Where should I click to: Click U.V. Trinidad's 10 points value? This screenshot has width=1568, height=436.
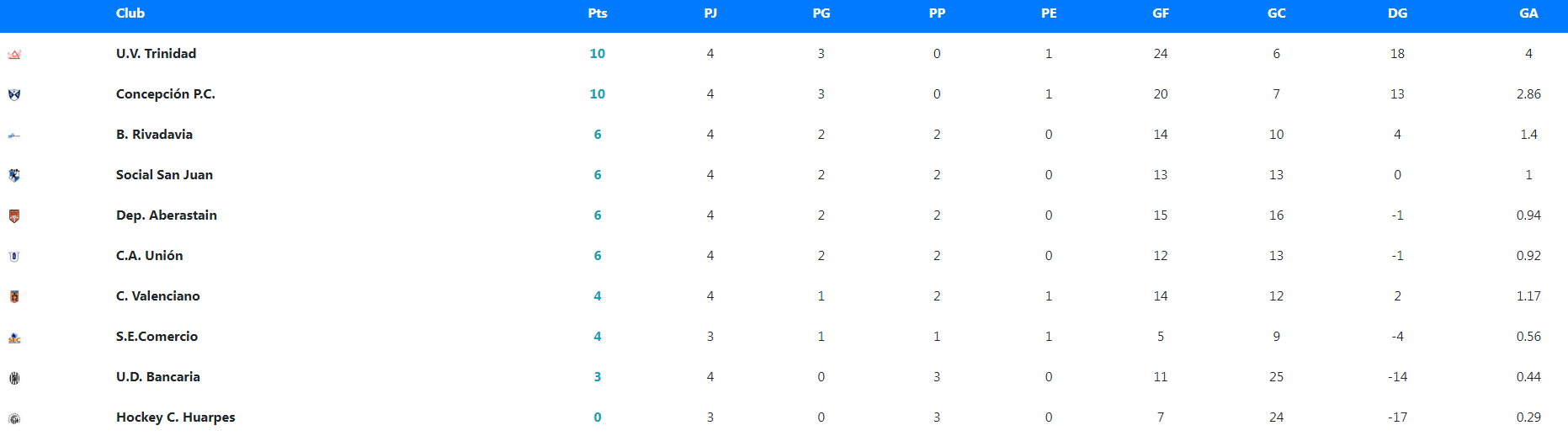pyautogui.click(x=598, y=54)
